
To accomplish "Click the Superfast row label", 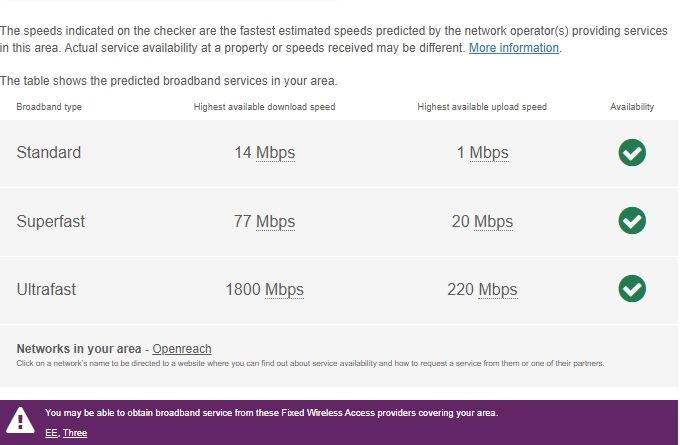I will pos(50,221).
